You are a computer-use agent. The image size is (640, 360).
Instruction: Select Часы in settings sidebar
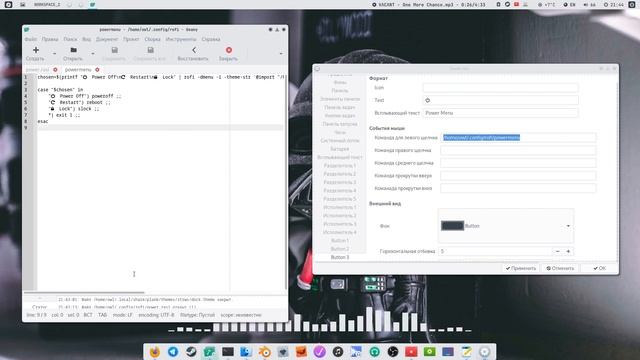(340, 132)
